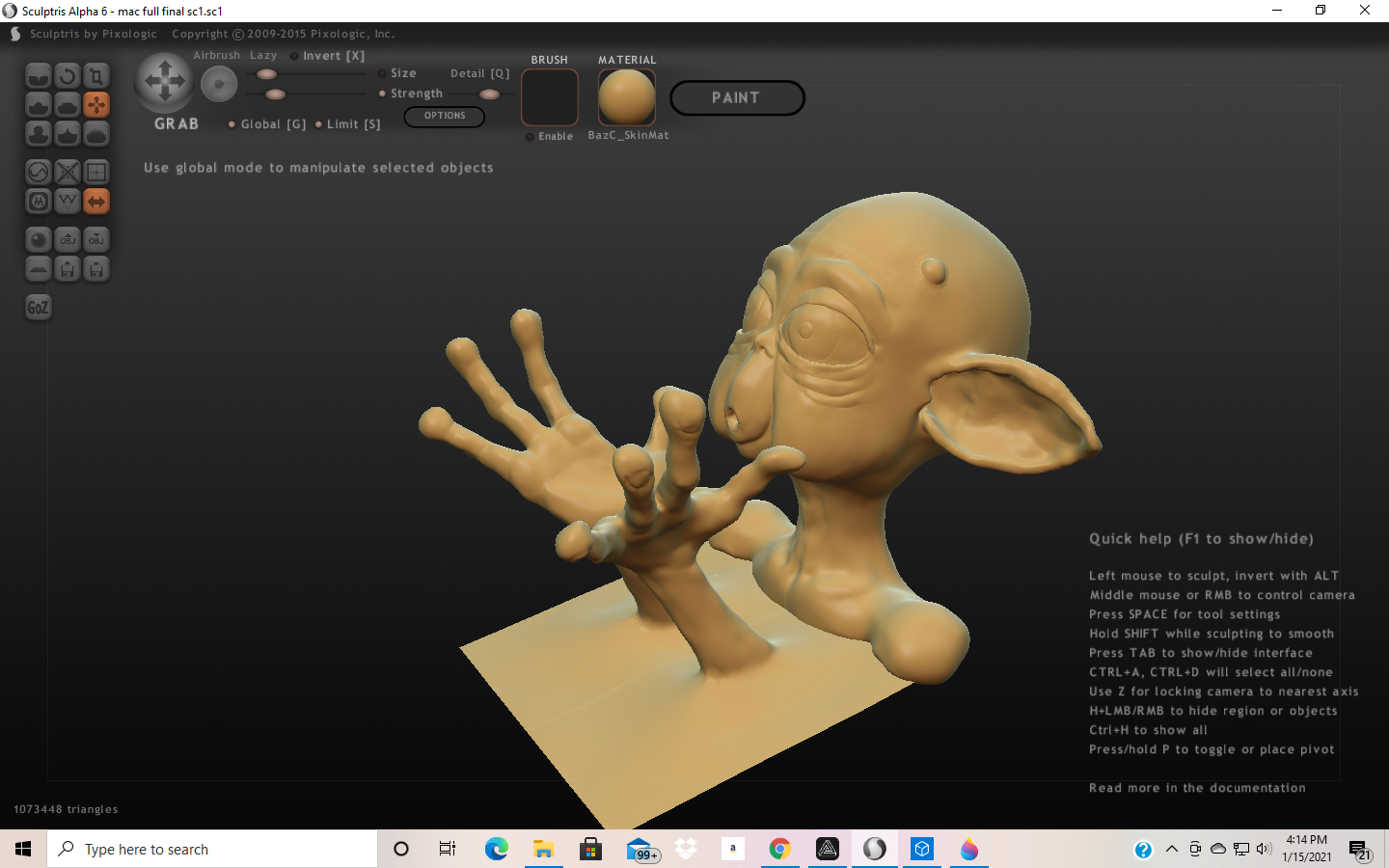Select the Reduce brush tool

tap(39, 173)
